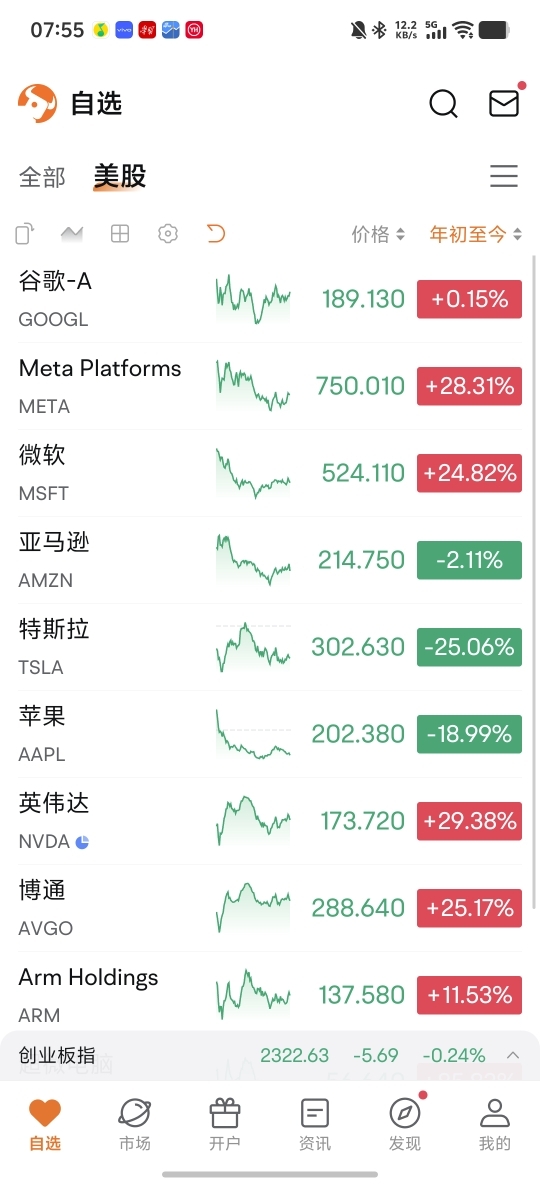Toggle 年初至今 sort arrows

[x=476, y=234]
